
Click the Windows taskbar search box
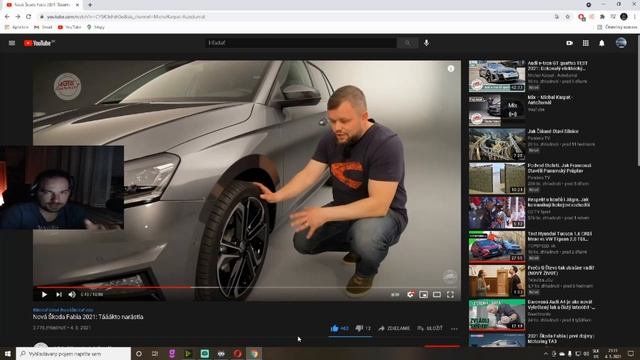[x=73, y=353]
